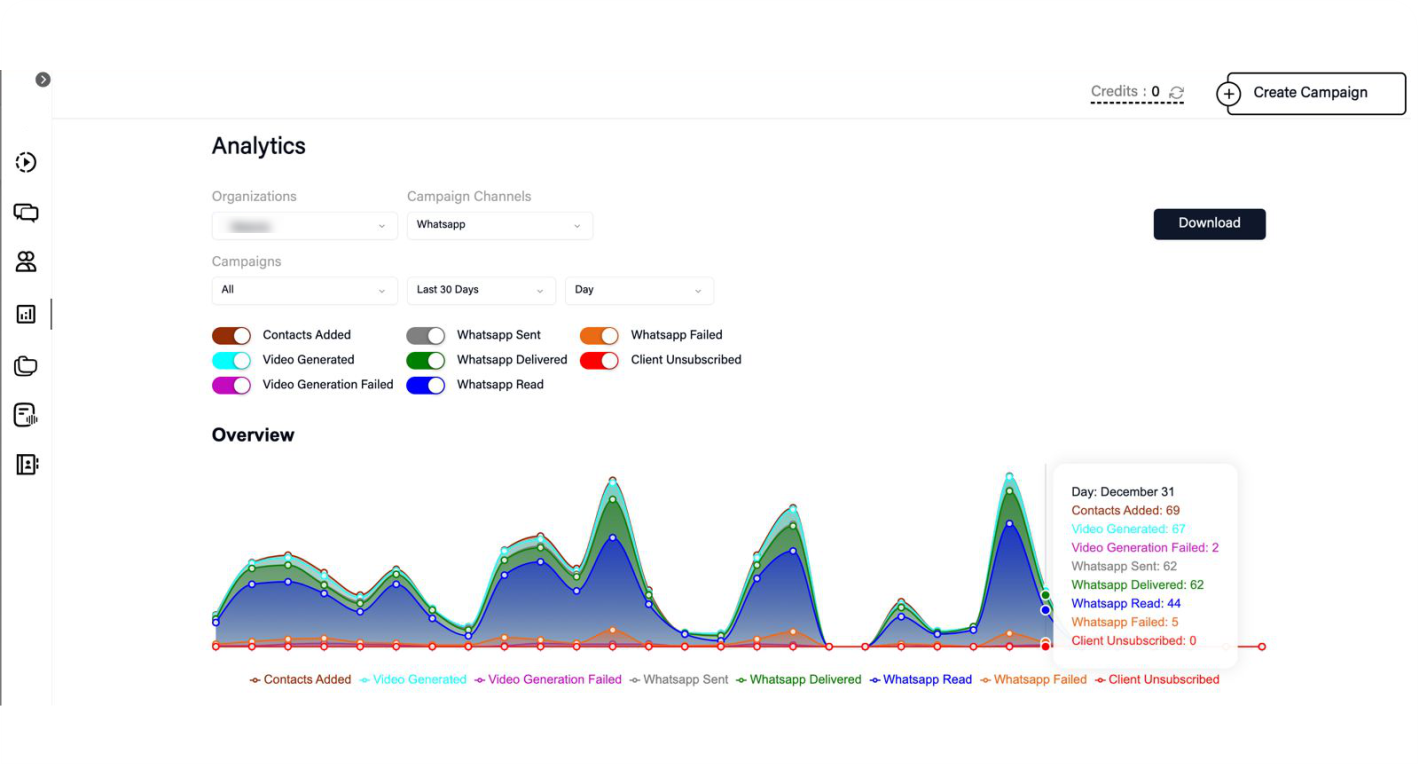Open the contacts people icon in sidebar

[26, 262]
